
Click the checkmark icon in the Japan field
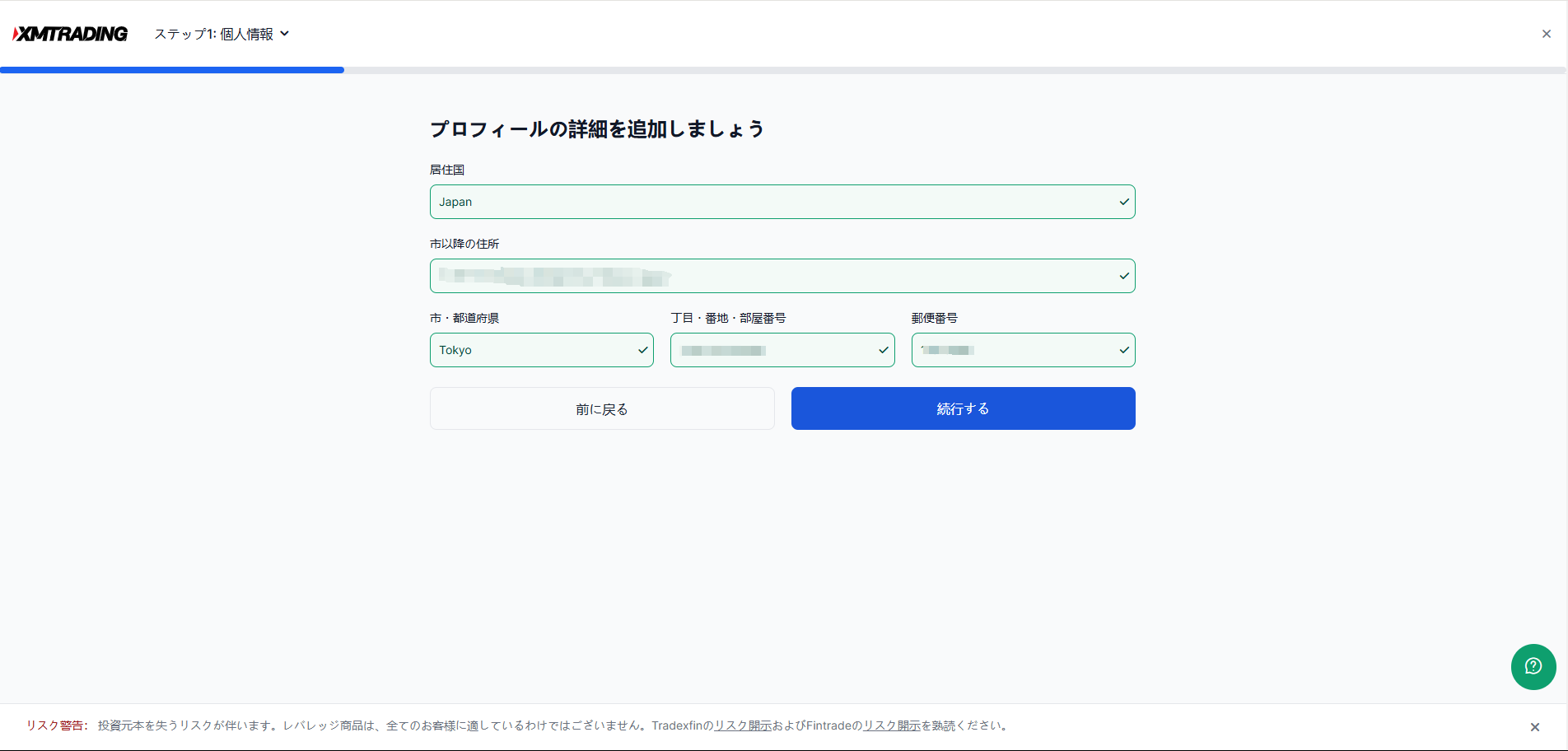[1123, 202]
